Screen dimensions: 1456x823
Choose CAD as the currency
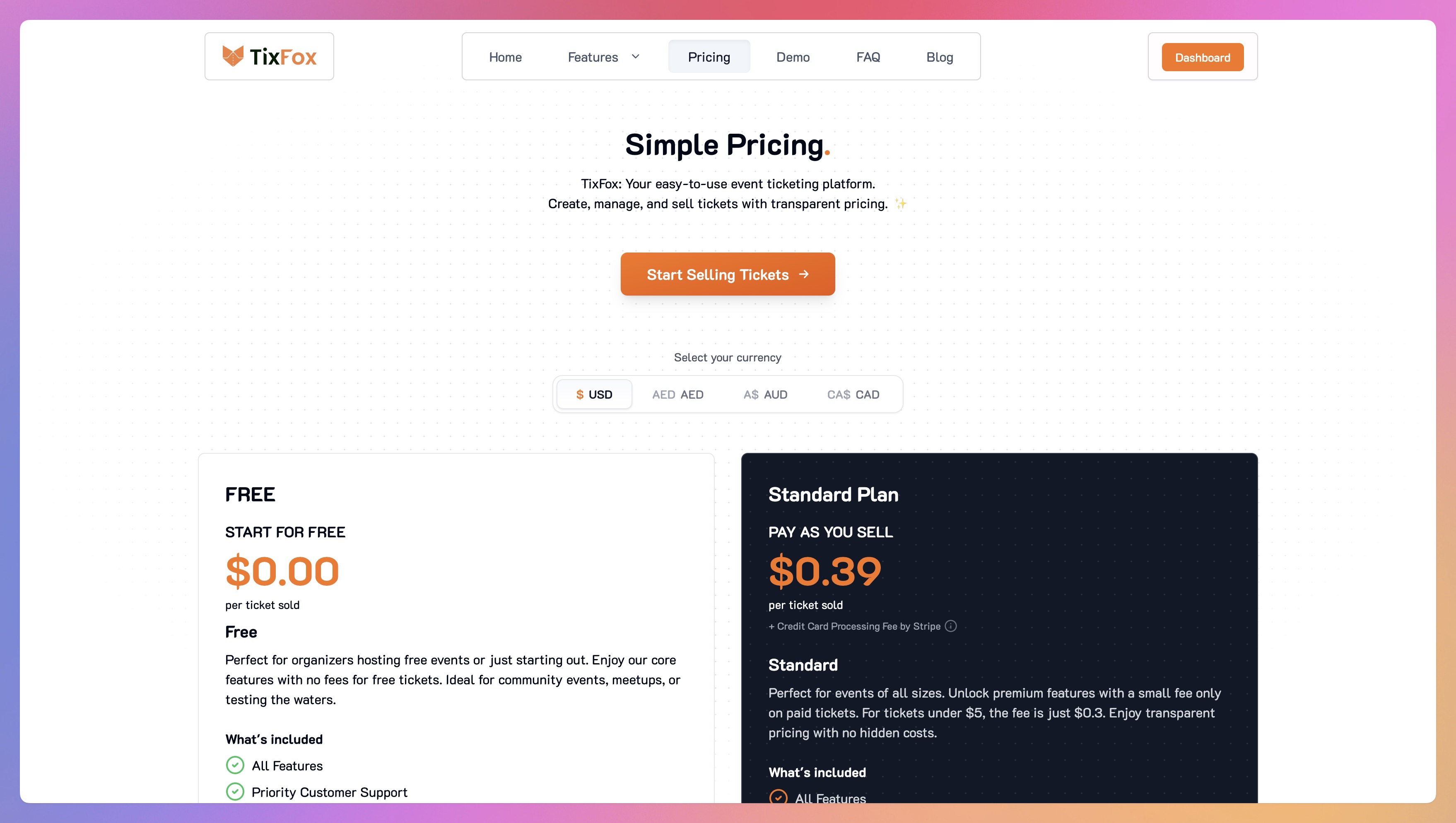853,395
